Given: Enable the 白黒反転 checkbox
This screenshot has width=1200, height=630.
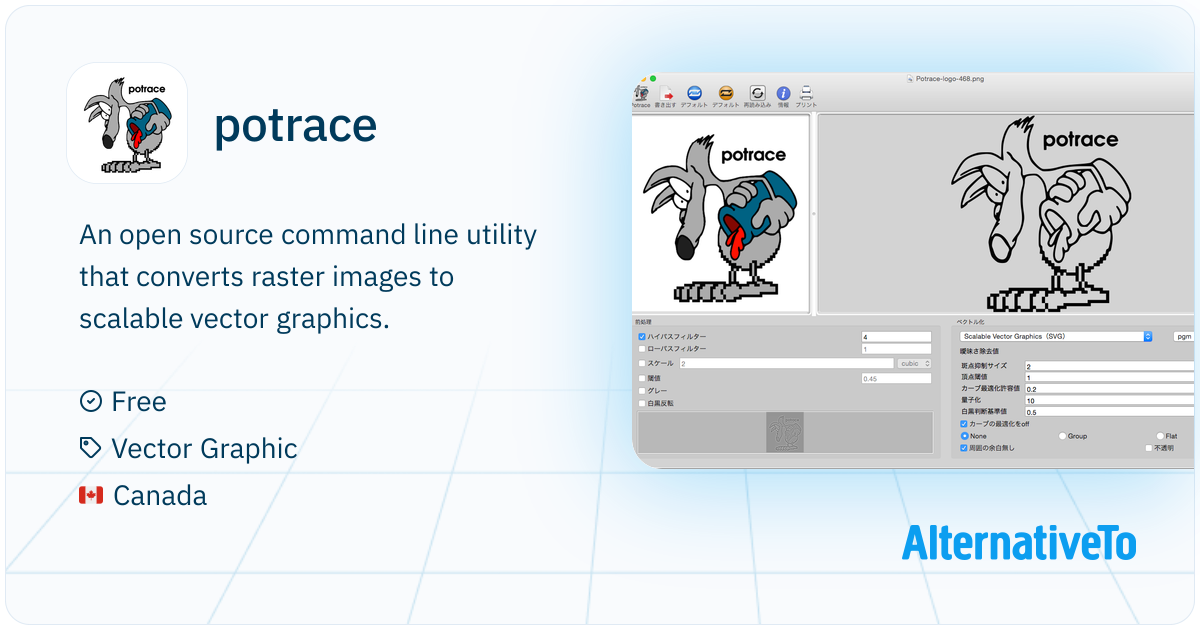Looking at the screenshot, I should [x=642, y=403].
